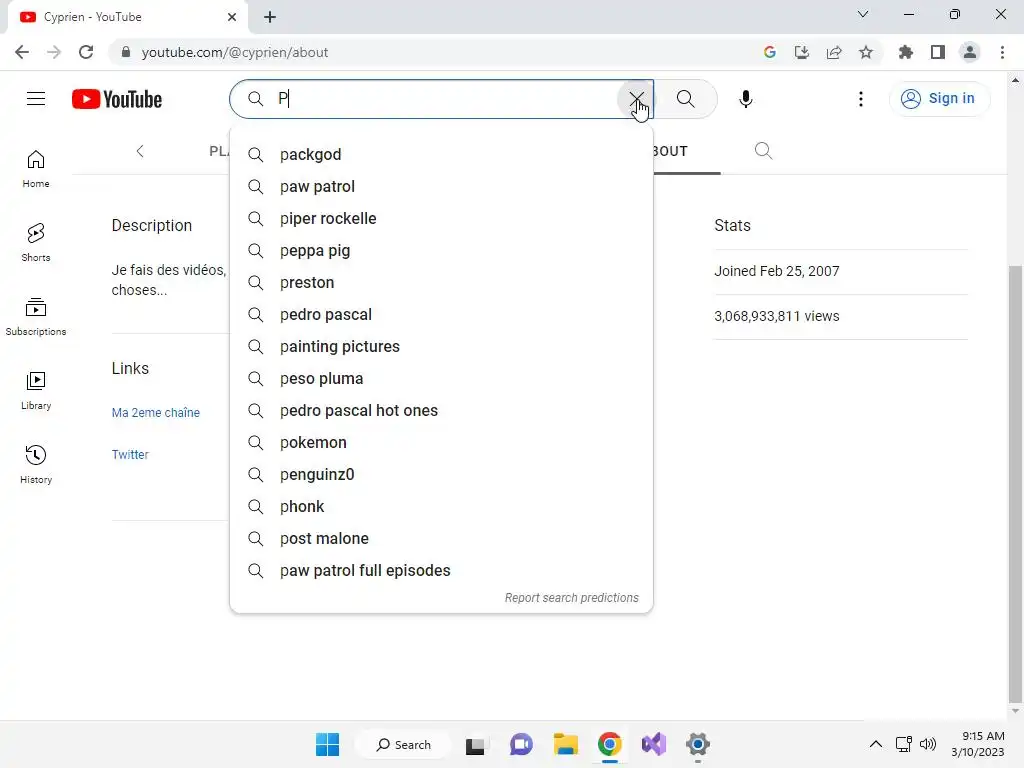1024x768 pixels.
Task: Click the address bar URL
Action: tap(234, 52)
